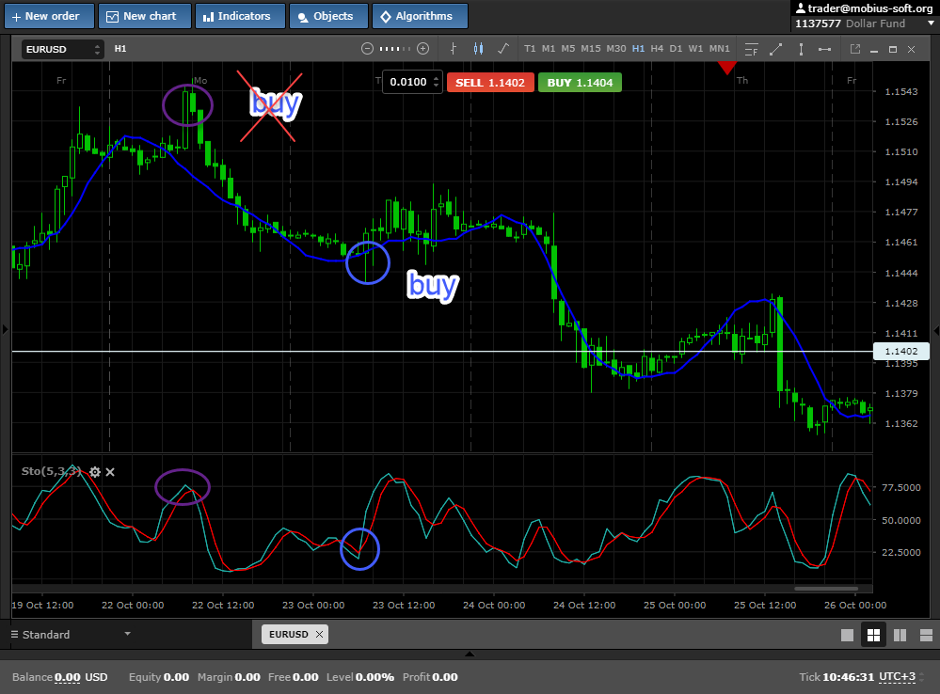Click the Equity 0.00 value

pyautogui.click(x=176, y=677)
